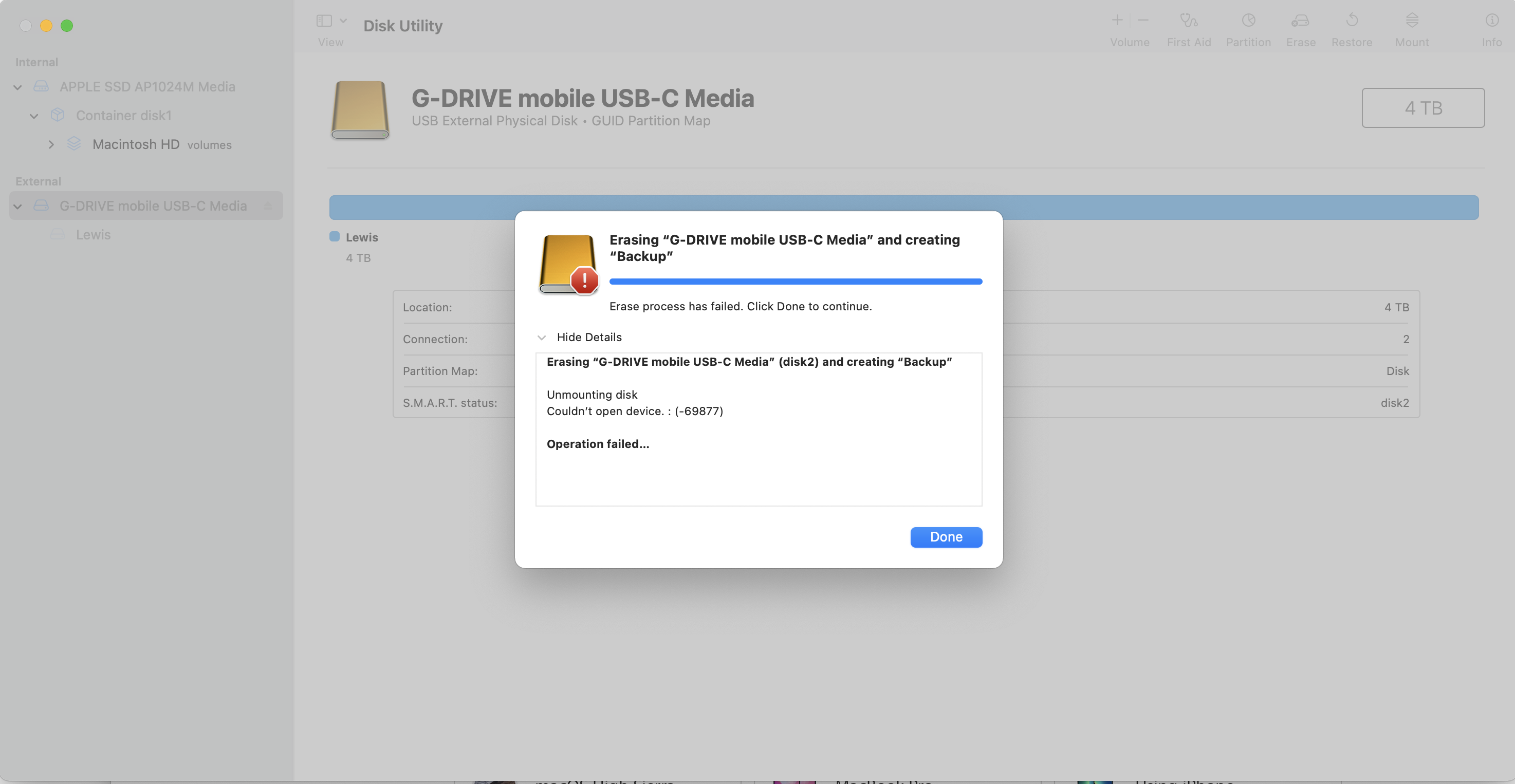Toggle sidebar with View icon
The height and width of the screenshot is (784, 1515).
coord(324,21)
